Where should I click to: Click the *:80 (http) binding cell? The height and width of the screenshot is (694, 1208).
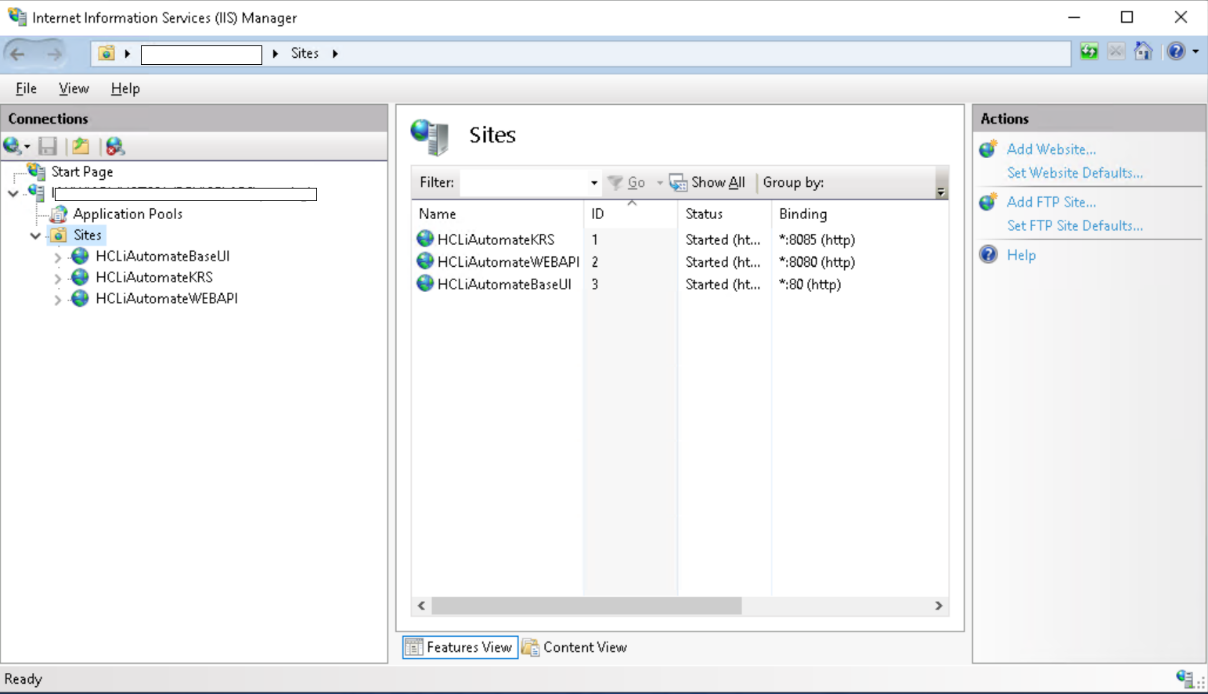point(810,284)
